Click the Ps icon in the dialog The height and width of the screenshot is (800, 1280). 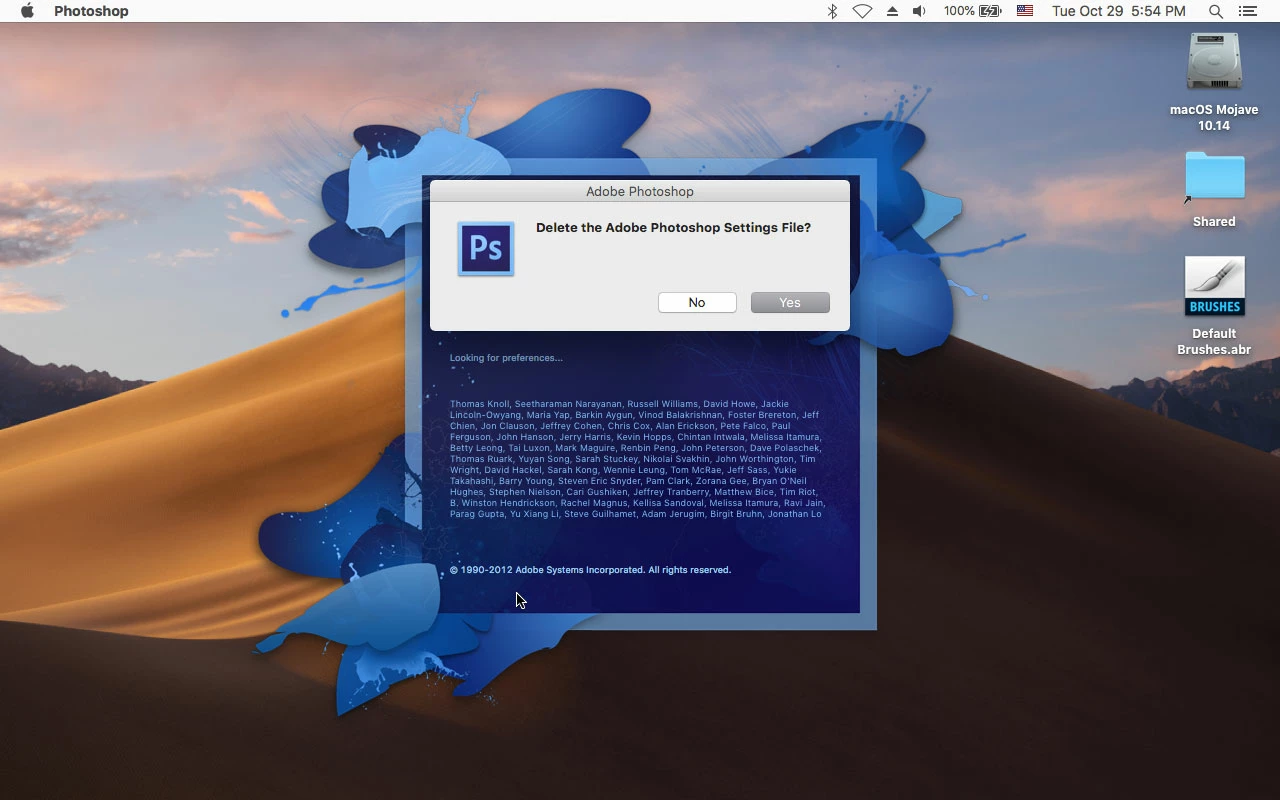486,249
